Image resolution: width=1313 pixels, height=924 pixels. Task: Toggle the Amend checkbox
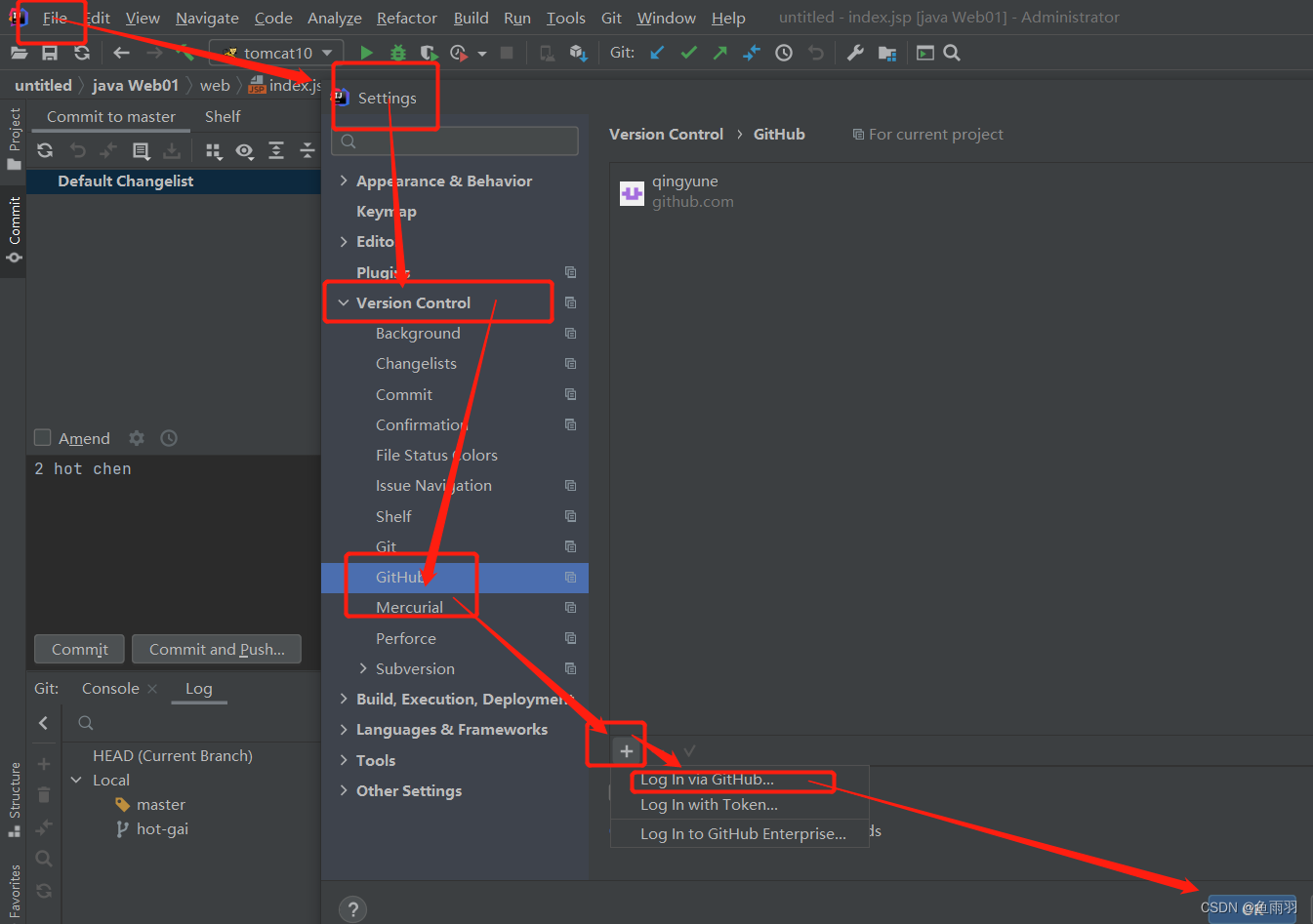pyautogui.click(x=43, y=437)
